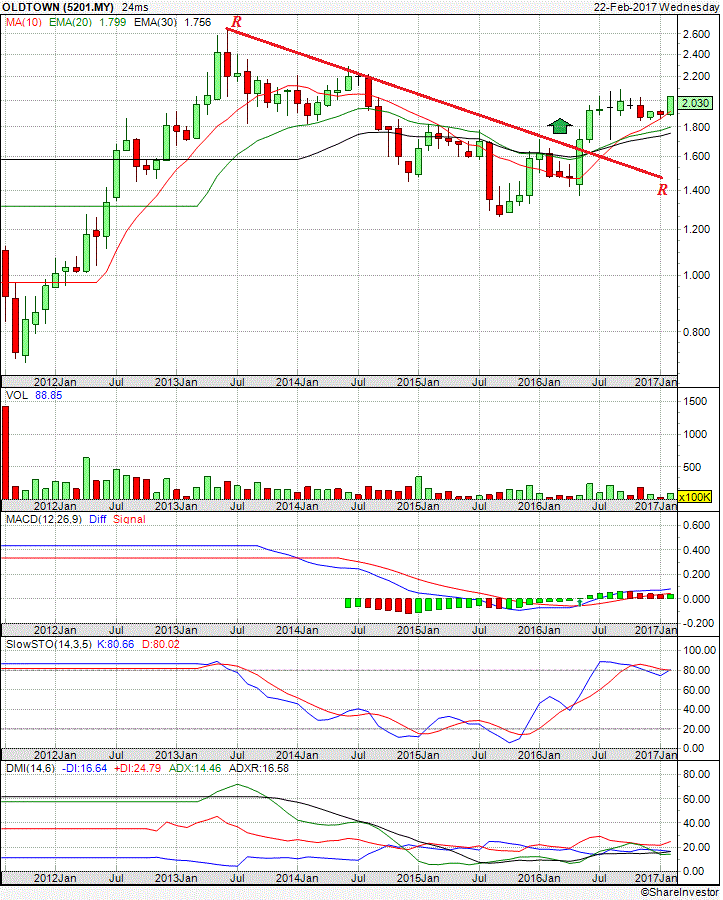Click 2016Jan on the MACD panel time axis
Viewport: 723px width, 900px height.
point(539,630)
